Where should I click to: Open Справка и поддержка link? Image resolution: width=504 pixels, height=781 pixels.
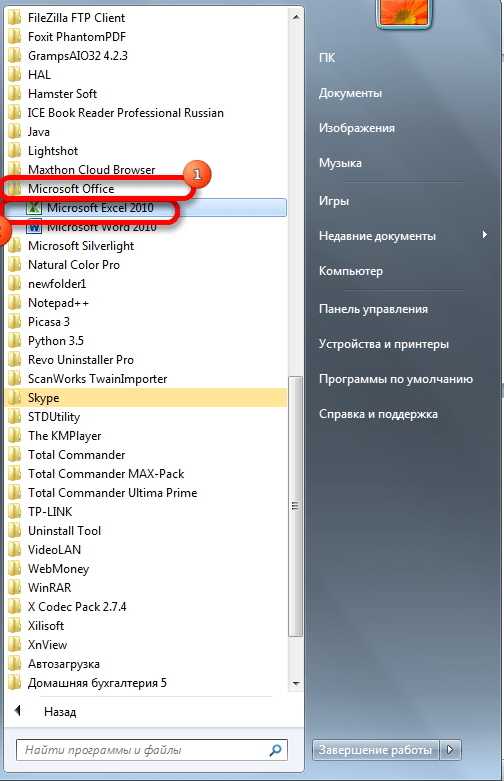(x=378, y=414)
